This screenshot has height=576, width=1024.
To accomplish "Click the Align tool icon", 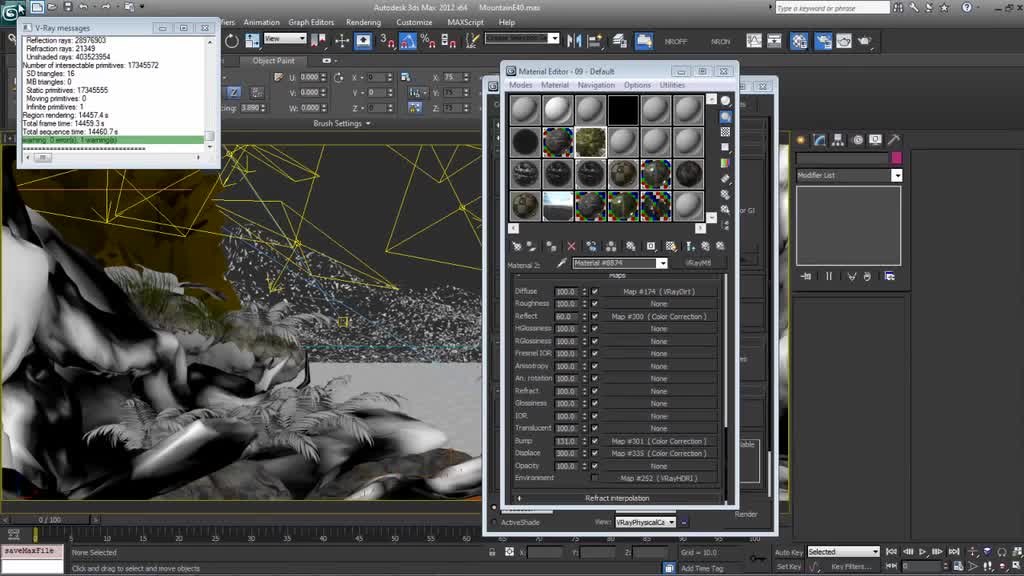I will [x=595, y=41].
